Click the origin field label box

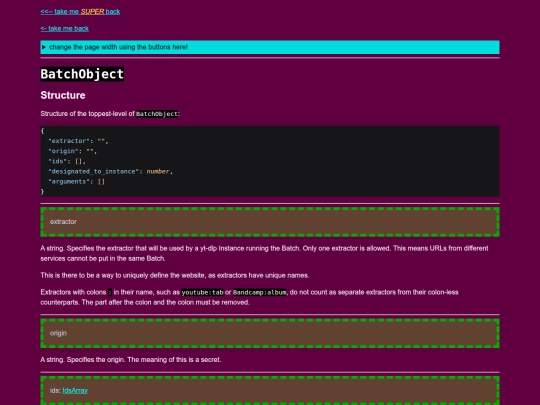(270, 333)
